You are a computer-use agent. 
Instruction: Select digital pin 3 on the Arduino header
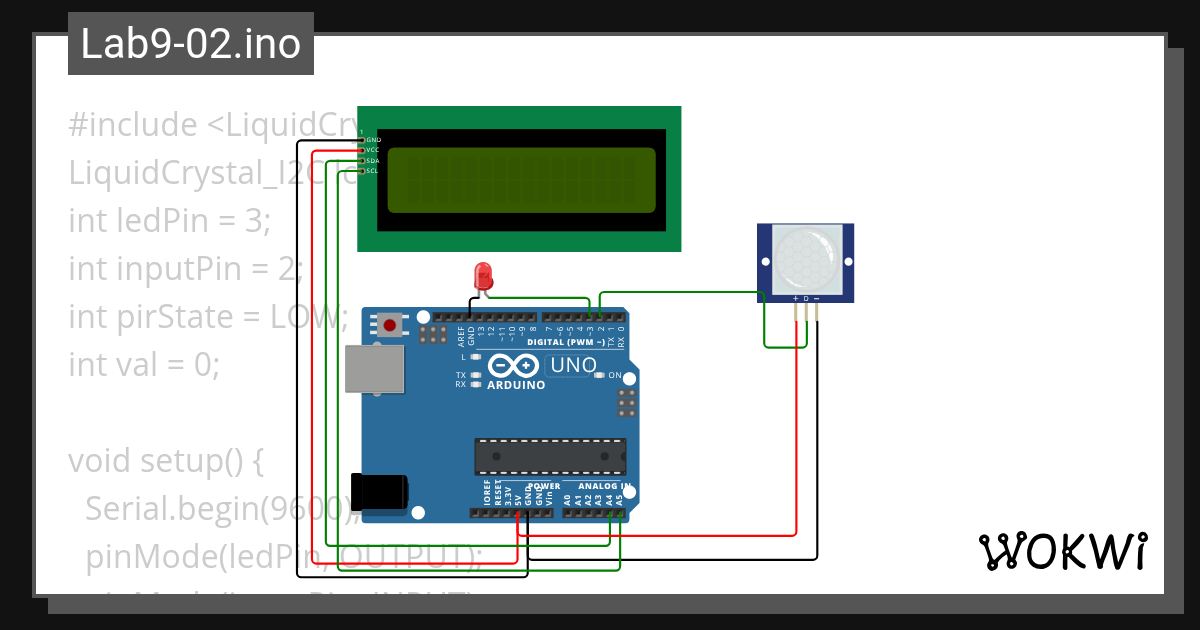(589, 316)
